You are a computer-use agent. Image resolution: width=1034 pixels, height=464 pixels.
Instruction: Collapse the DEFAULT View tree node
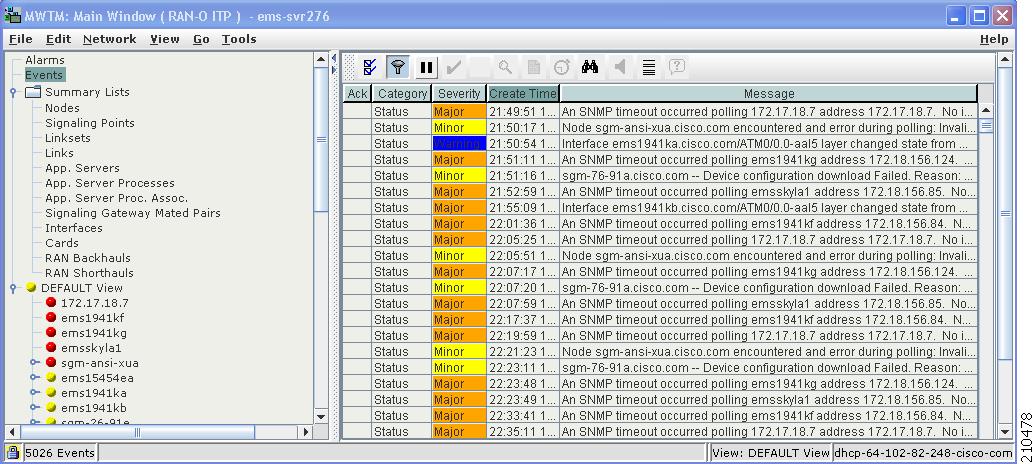click(13, 289)
